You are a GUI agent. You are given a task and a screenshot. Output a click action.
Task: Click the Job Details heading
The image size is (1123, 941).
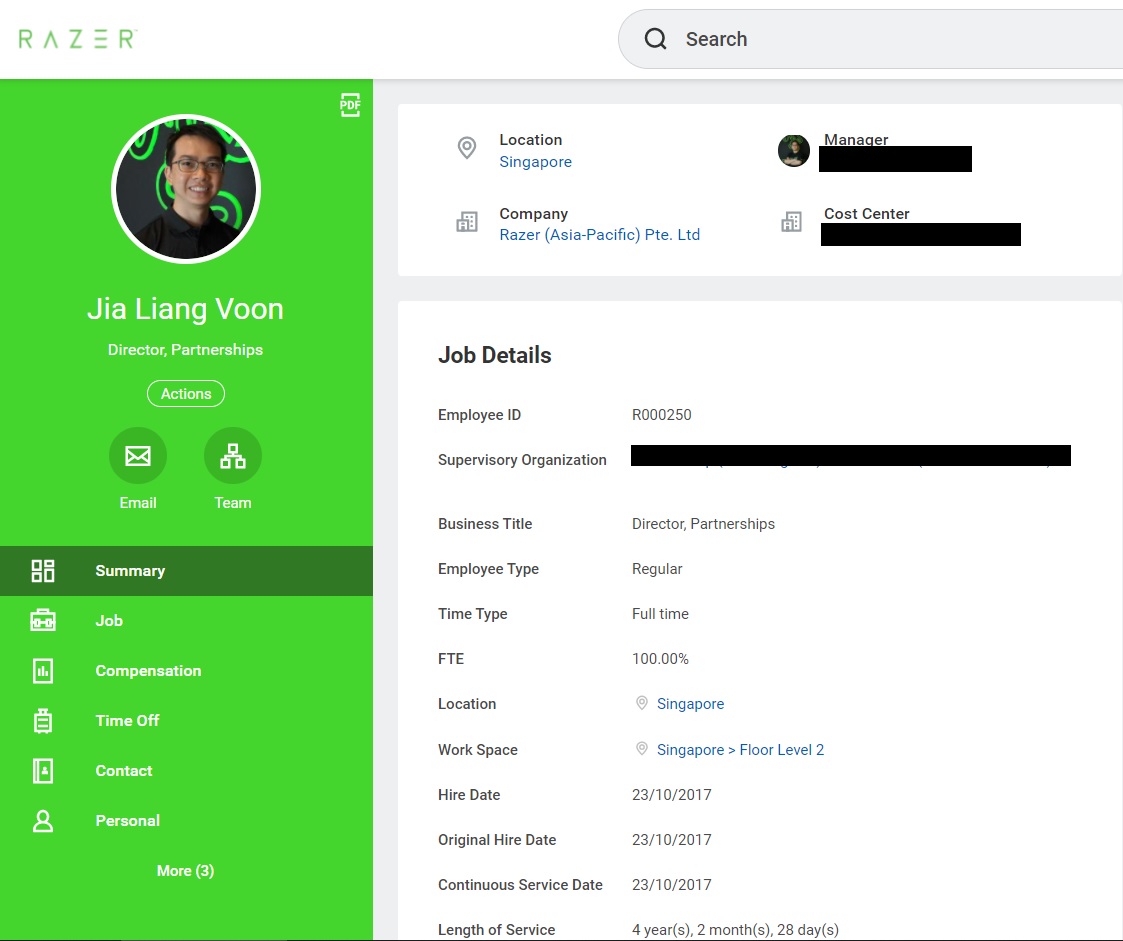(495, 355)
